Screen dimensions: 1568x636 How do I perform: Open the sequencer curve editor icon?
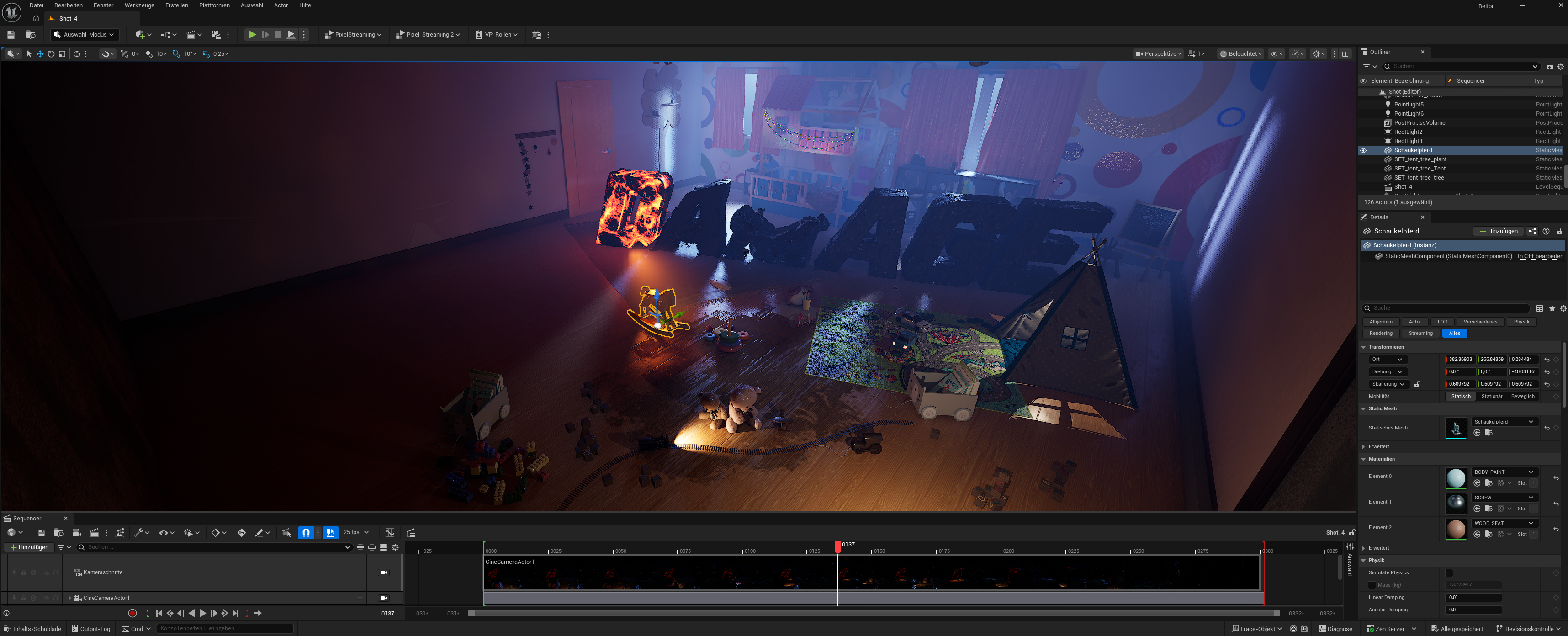[x=390, y=533]
